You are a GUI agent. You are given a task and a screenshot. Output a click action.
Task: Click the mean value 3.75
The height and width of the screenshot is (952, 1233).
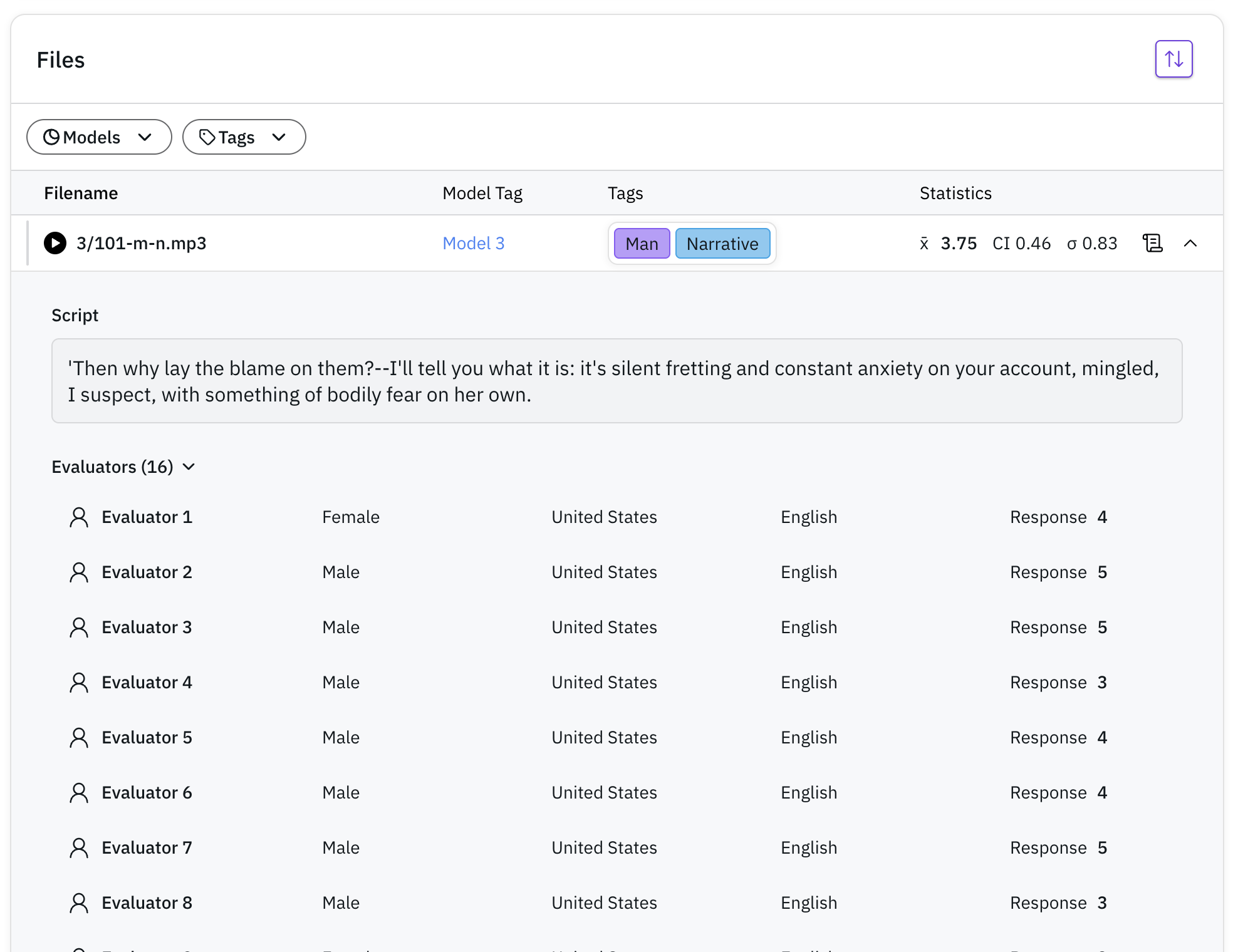[x=959, y=243]
